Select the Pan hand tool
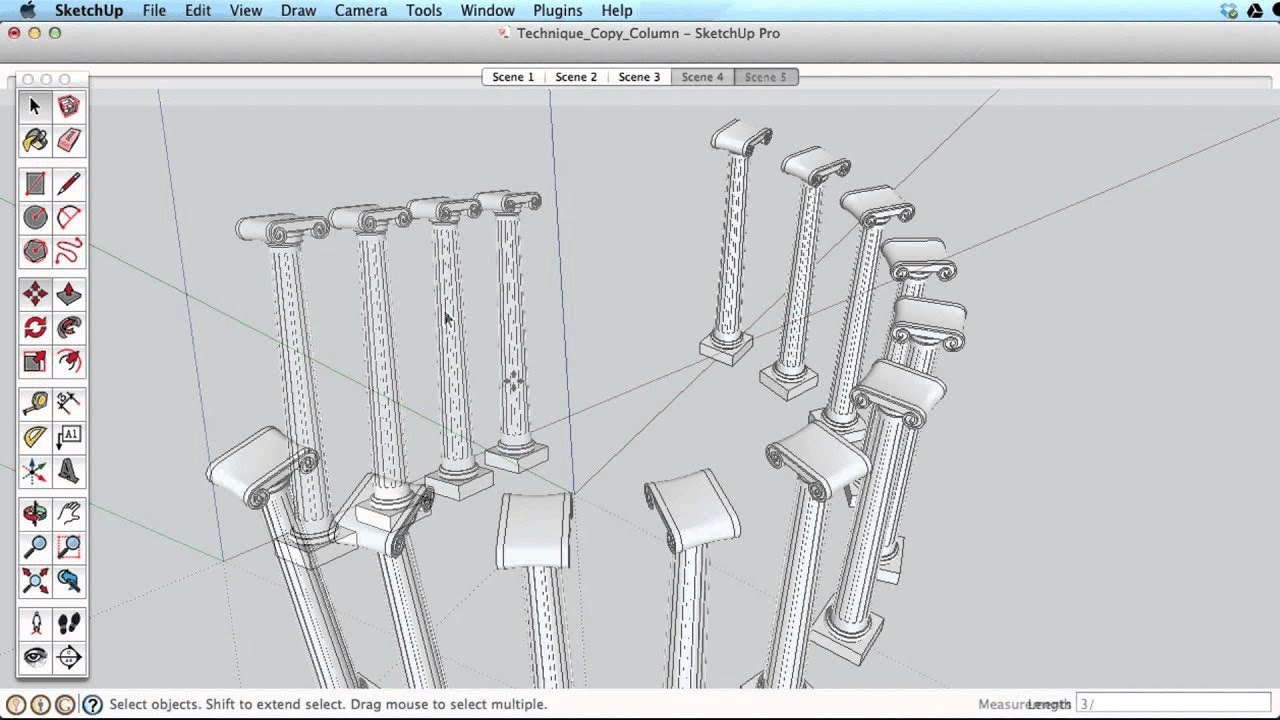The height and width of the screenshot is (720, 1280). (x=68, y=514)
